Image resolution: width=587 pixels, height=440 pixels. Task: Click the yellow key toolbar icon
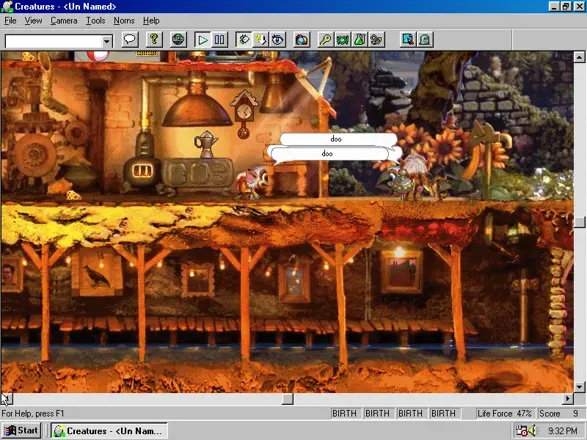[326, 39]
